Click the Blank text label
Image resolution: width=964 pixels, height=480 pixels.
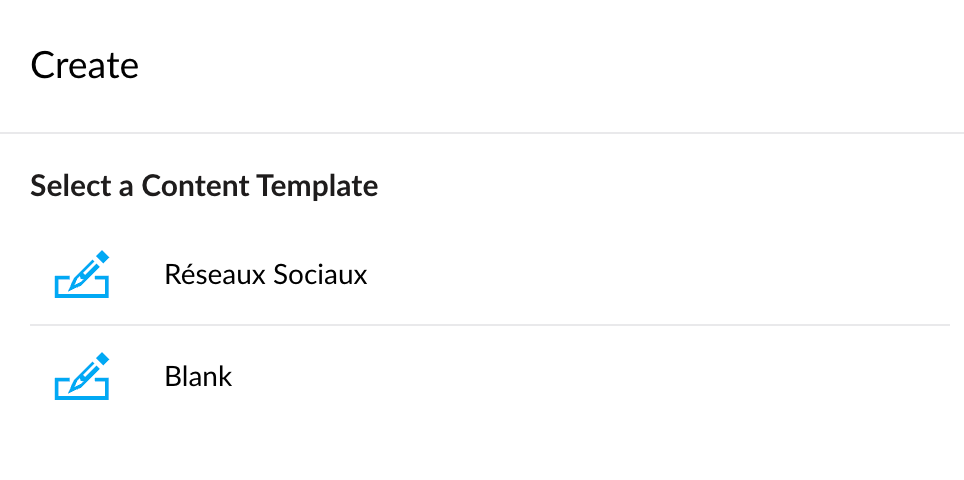(198, 376)
